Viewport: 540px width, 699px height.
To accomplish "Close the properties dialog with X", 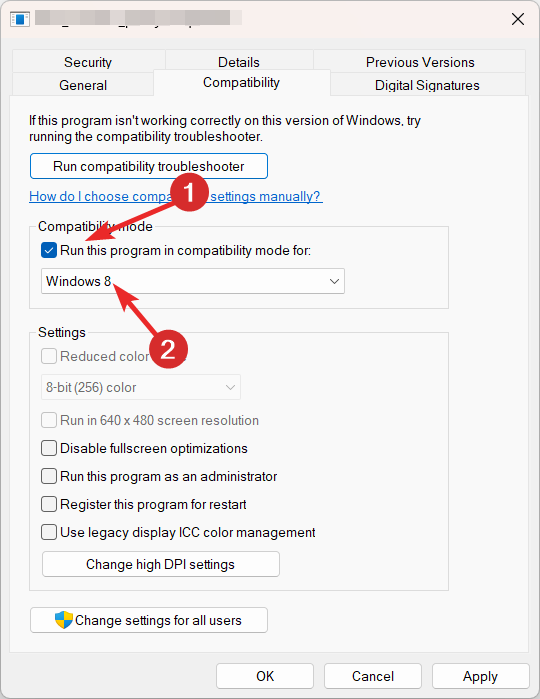I will (518, 19).
